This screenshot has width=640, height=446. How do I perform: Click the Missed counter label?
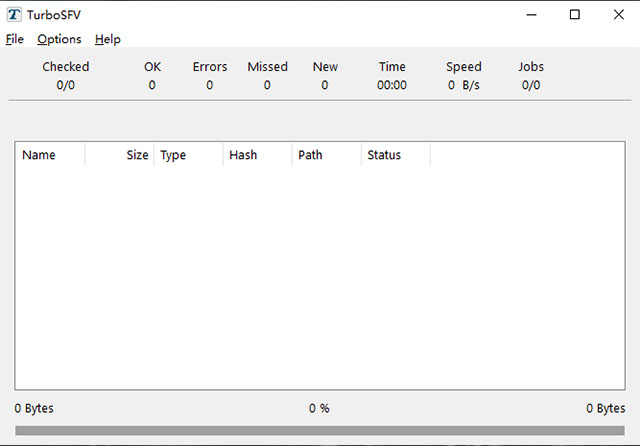tap(267, 67)
